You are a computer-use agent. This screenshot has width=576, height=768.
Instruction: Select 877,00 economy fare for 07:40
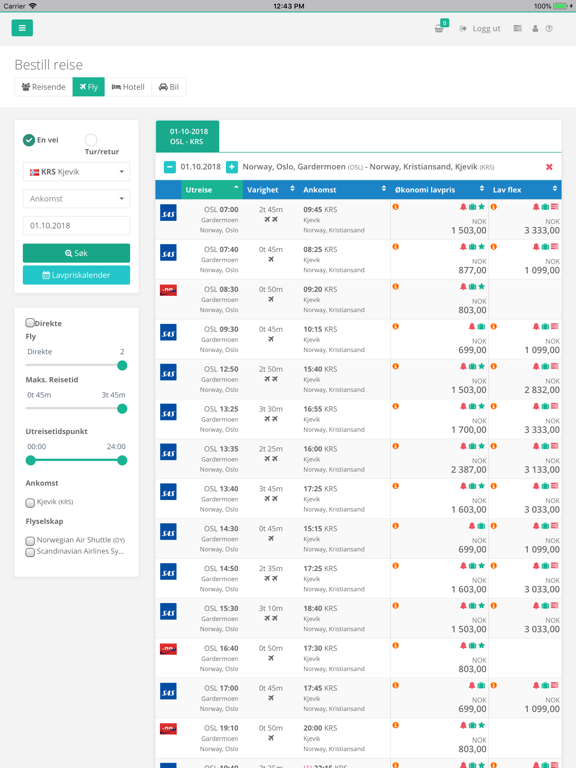(x=472, y=270)
